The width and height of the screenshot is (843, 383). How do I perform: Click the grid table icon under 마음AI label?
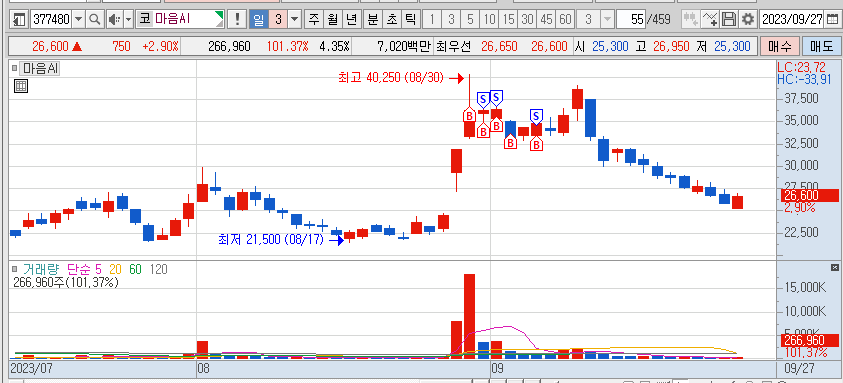point(20,86)
